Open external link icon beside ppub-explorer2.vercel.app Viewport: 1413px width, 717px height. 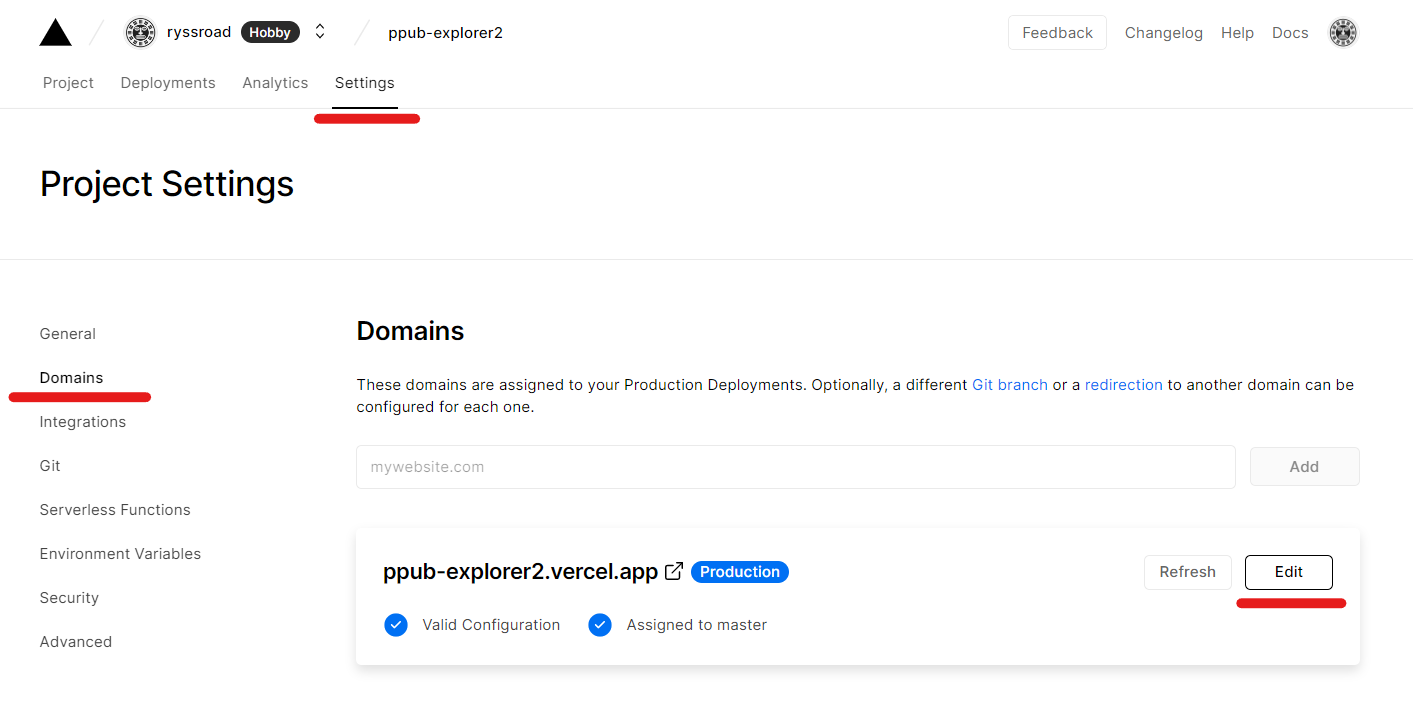(x=674, y=571)
